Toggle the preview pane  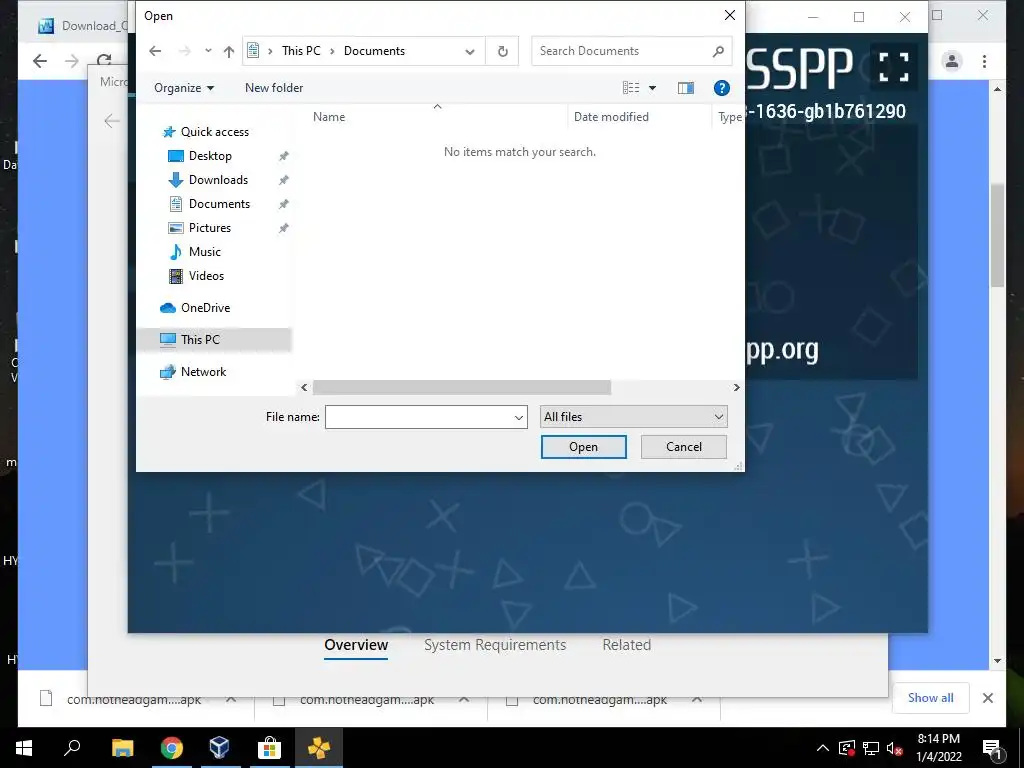[x=686, y=88]
